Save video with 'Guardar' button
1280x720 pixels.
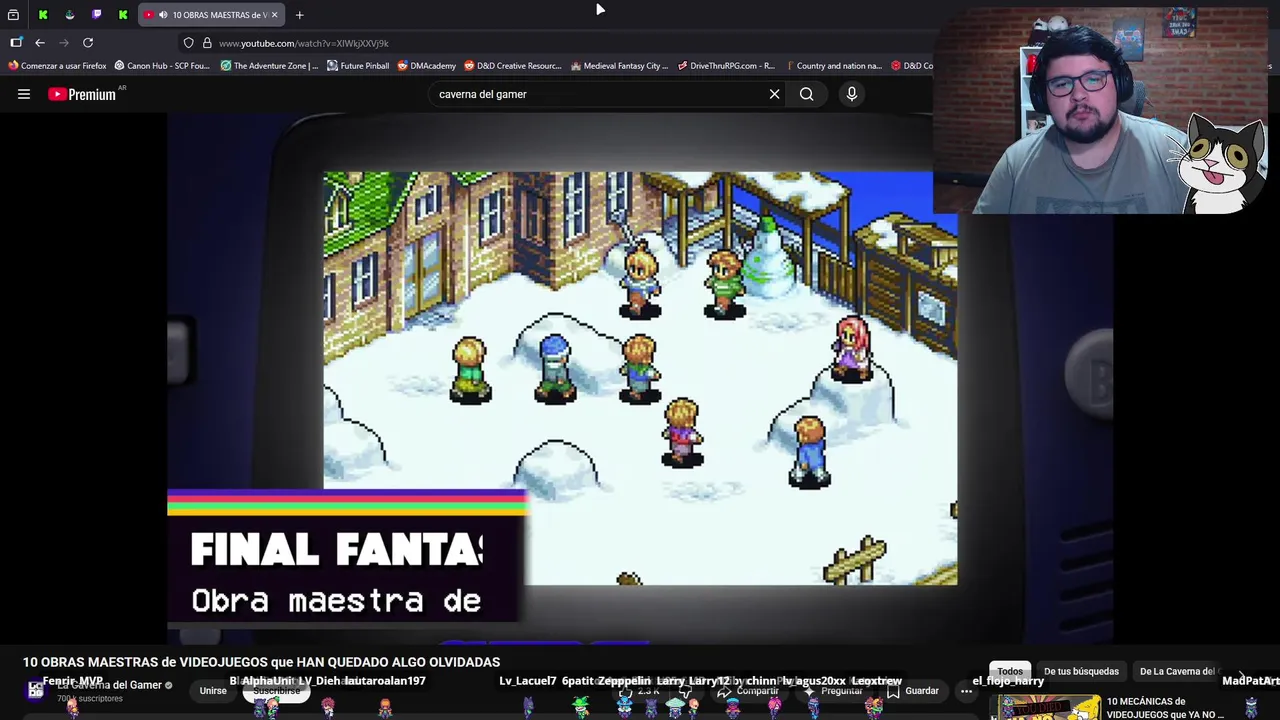click(912, 691)
